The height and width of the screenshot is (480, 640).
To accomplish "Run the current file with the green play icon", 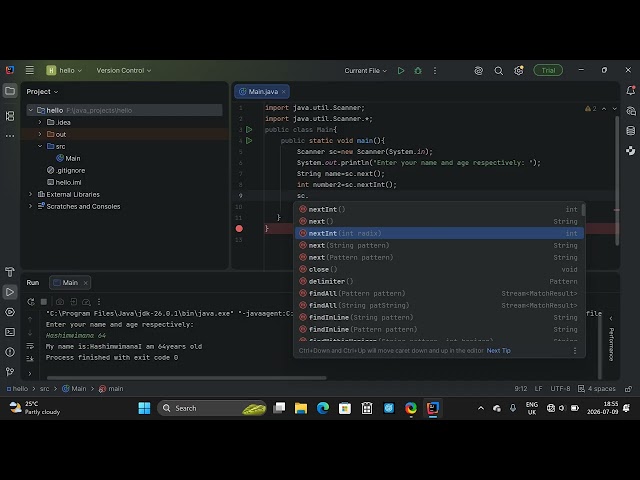I will (x=401, y=71).
